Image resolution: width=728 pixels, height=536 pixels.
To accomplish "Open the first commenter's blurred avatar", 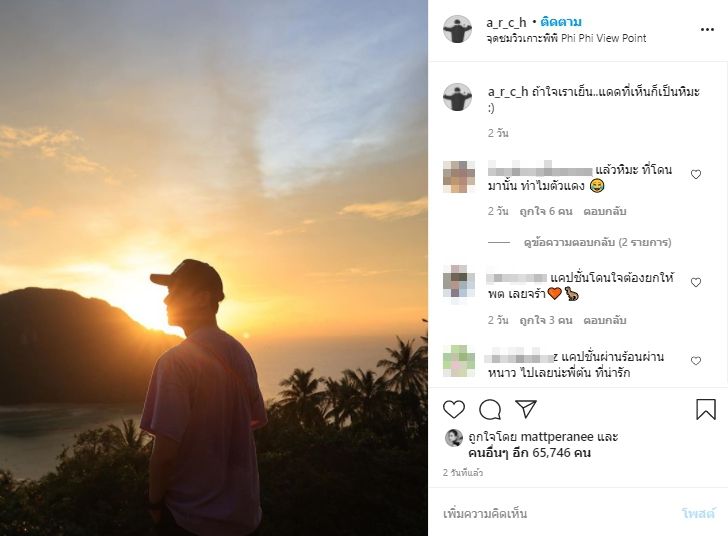I will (458, 178).
